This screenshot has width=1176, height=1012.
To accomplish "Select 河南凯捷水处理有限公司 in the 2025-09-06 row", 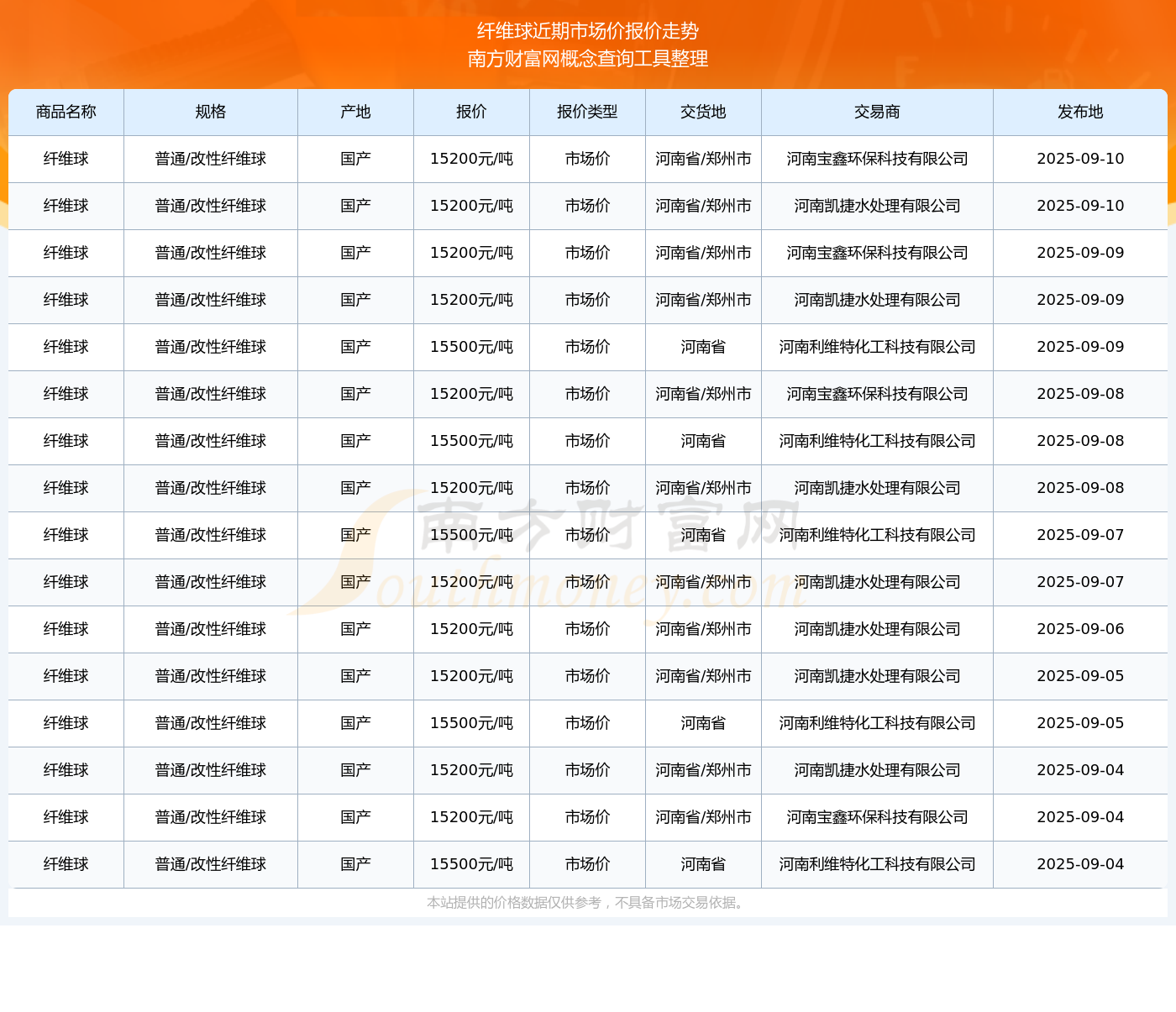I will 878,629.
